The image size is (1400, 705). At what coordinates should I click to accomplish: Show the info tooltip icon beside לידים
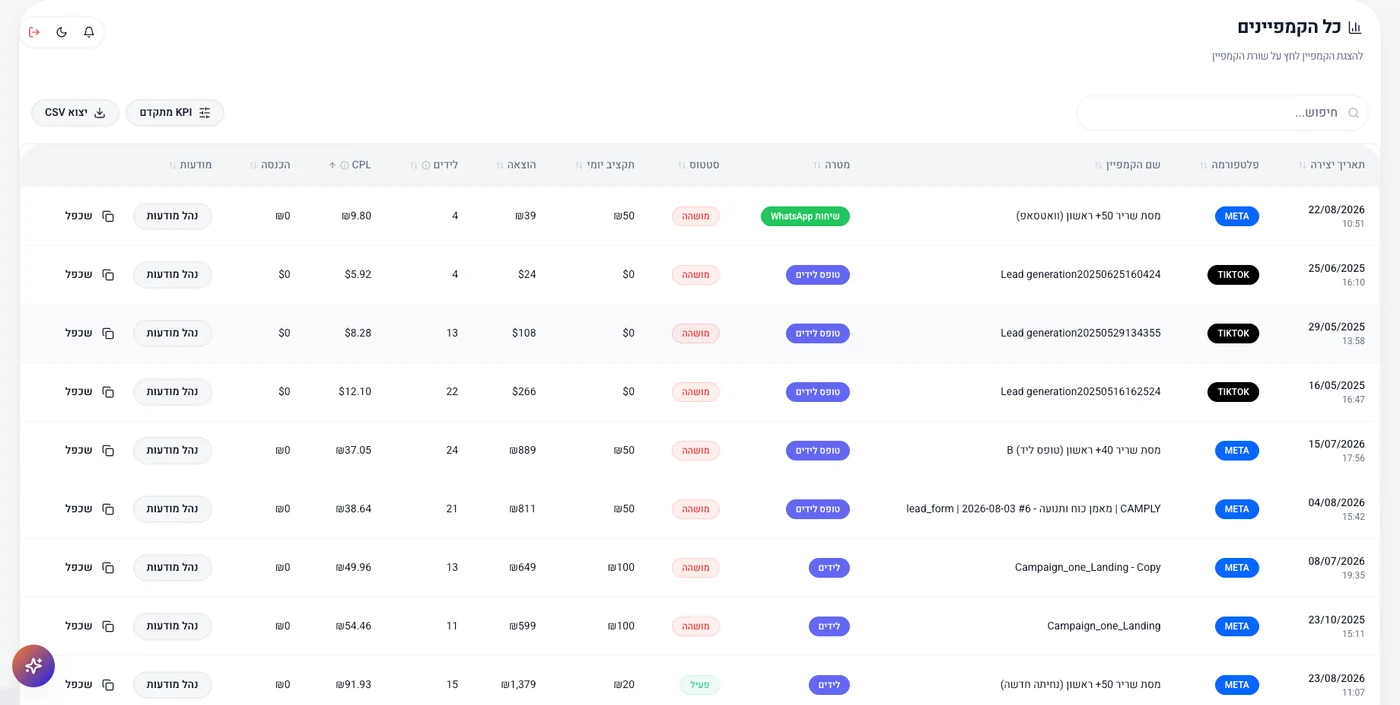[426, 165]
